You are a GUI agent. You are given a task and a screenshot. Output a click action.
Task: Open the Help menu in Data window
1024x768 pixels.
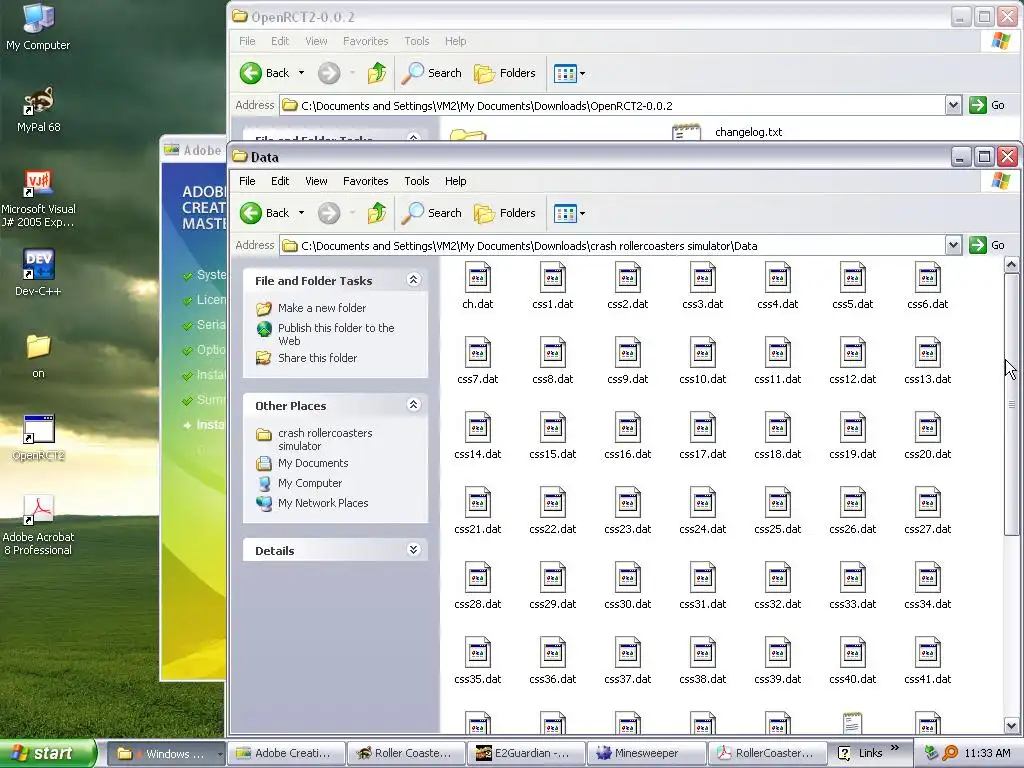coord(455,181)
